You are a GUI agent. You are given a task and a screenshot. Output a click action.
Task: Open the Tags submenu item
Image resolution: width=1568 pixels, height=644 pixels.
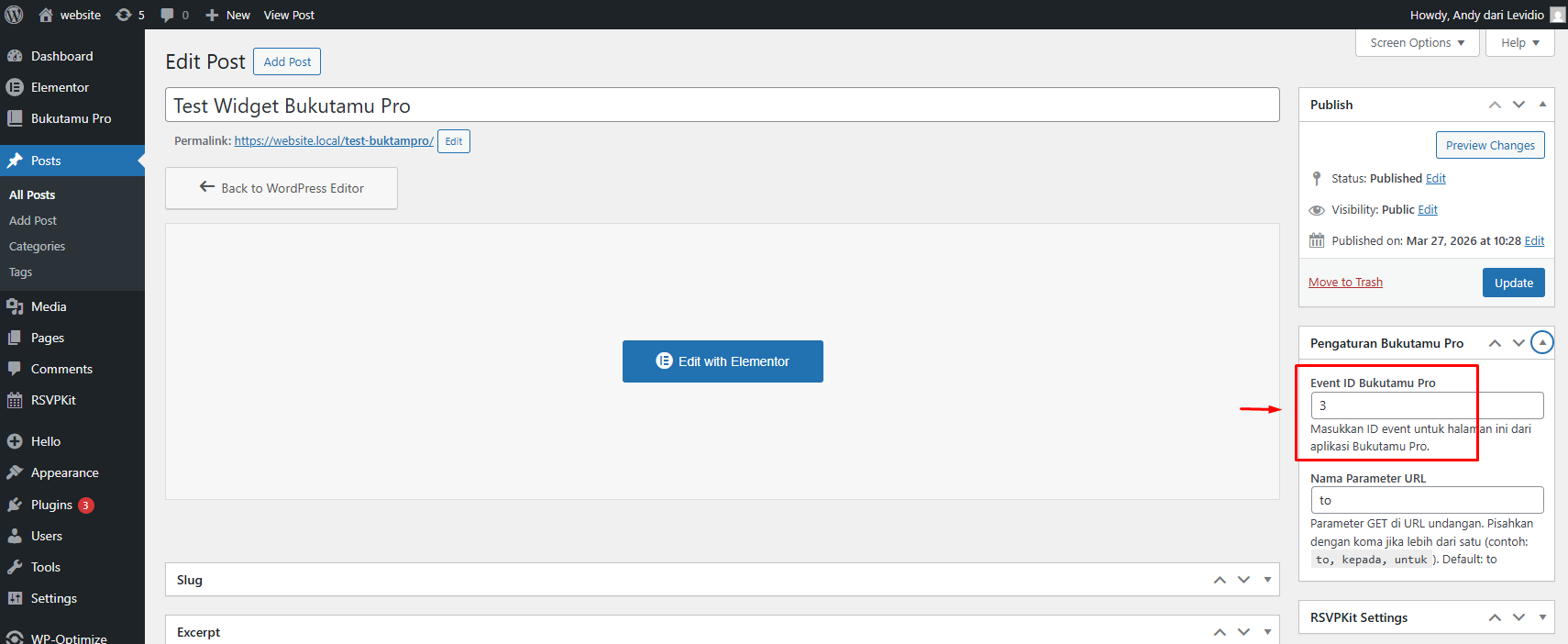pos(20,272)
